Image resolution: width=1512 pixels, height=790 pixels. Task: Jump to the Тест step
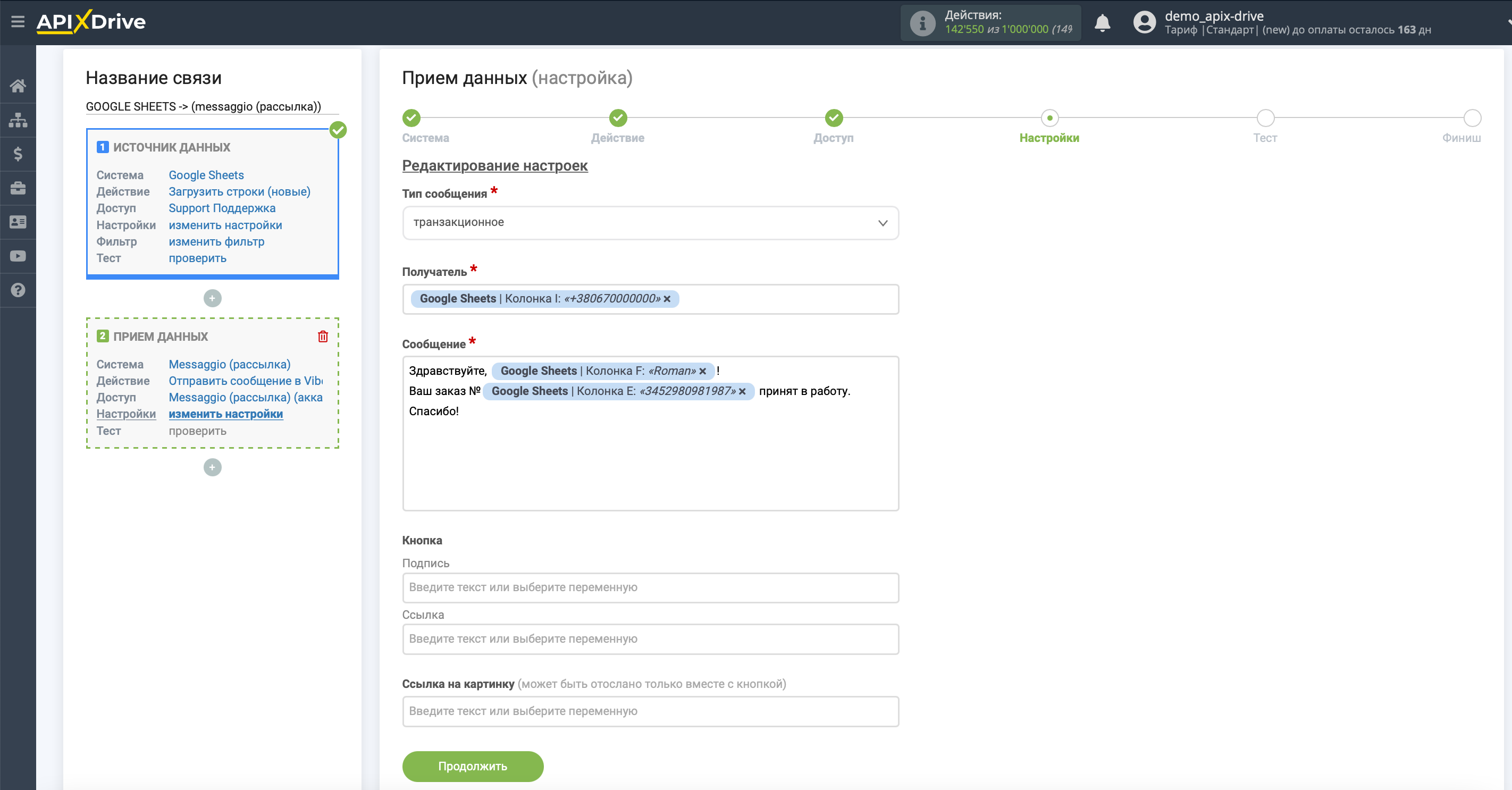pyautogui.click(x=1265, y=118)
